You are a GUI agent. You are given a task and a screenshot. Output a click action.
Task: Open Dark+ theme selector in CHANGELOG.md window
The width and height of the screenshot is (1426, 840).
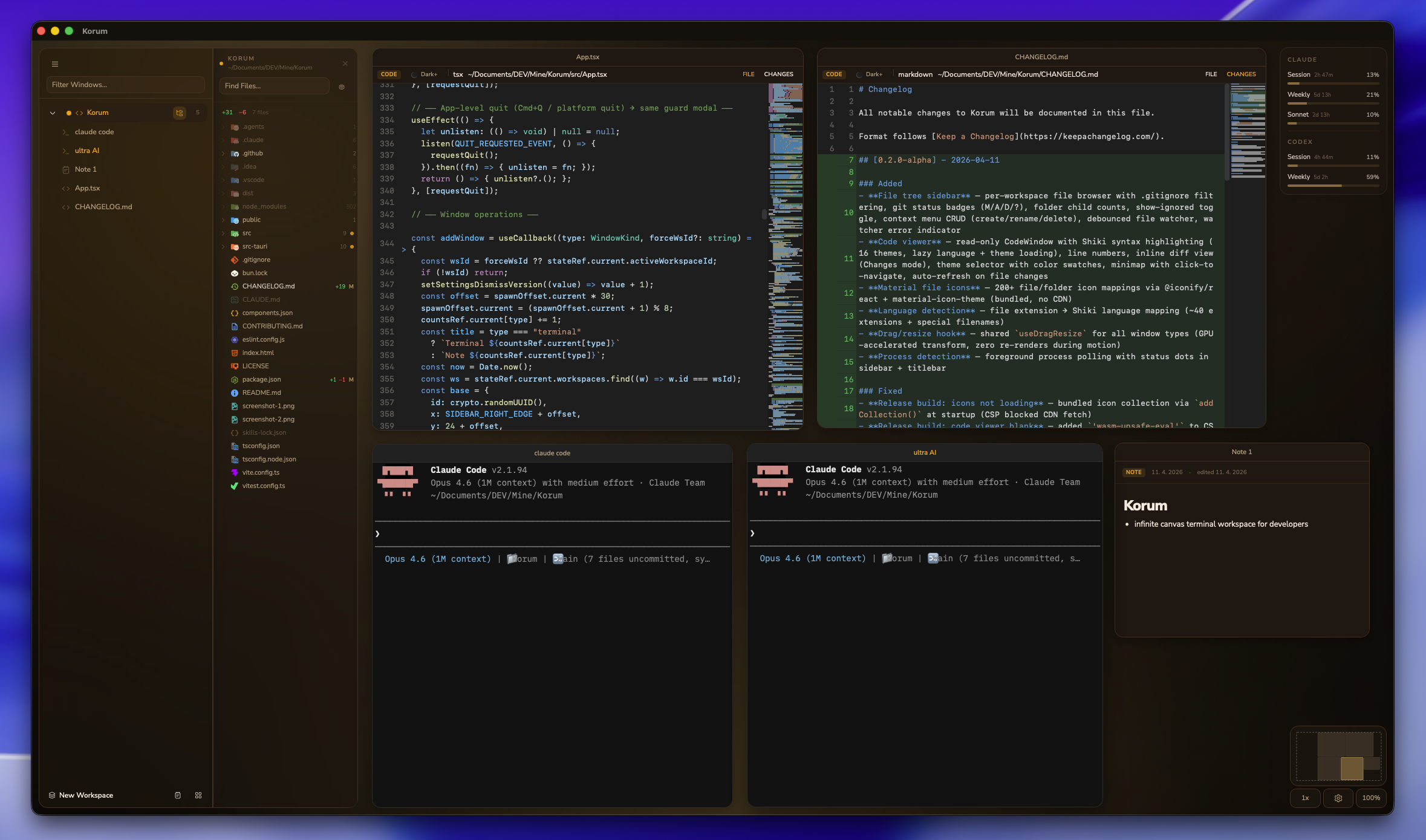pos(870,74)
